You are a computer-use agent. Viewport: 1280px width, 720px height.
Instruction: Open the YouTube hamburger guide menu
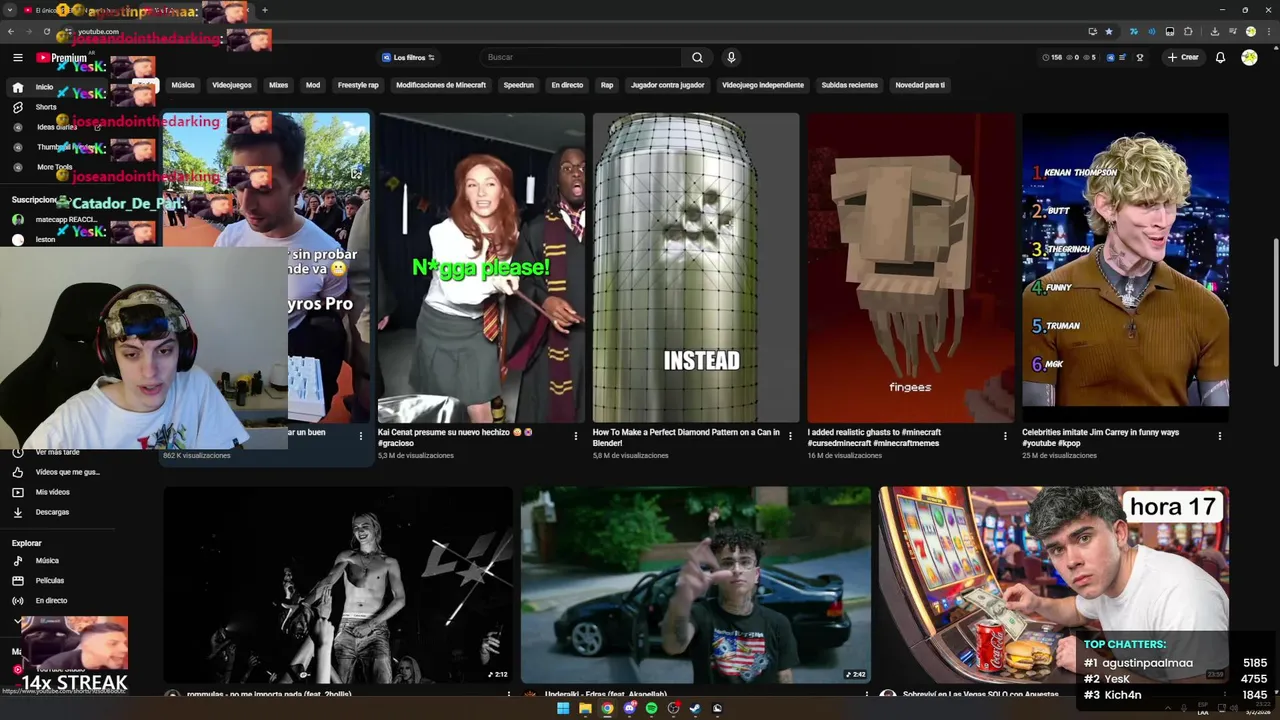tap(17, 58)
